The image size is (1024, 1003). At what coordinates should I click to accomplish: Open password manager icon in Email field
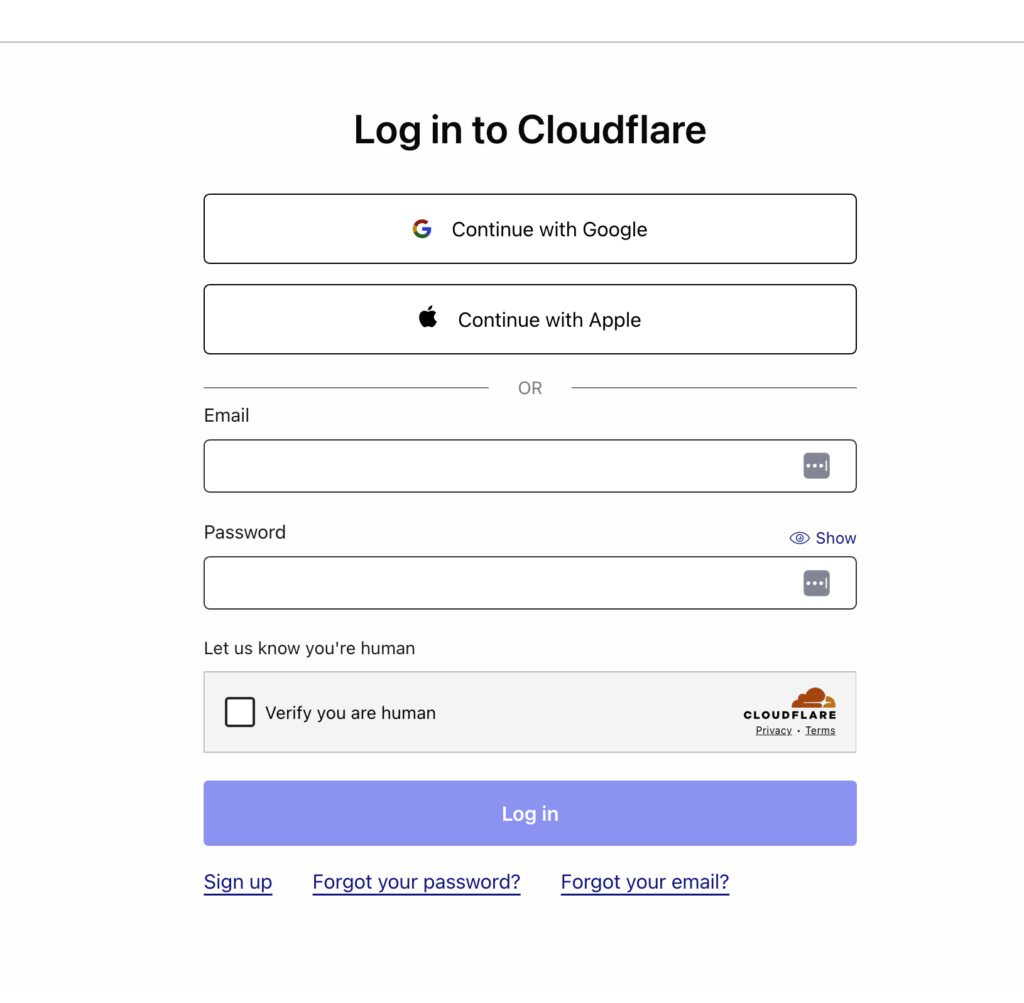[x=816, y=466]
